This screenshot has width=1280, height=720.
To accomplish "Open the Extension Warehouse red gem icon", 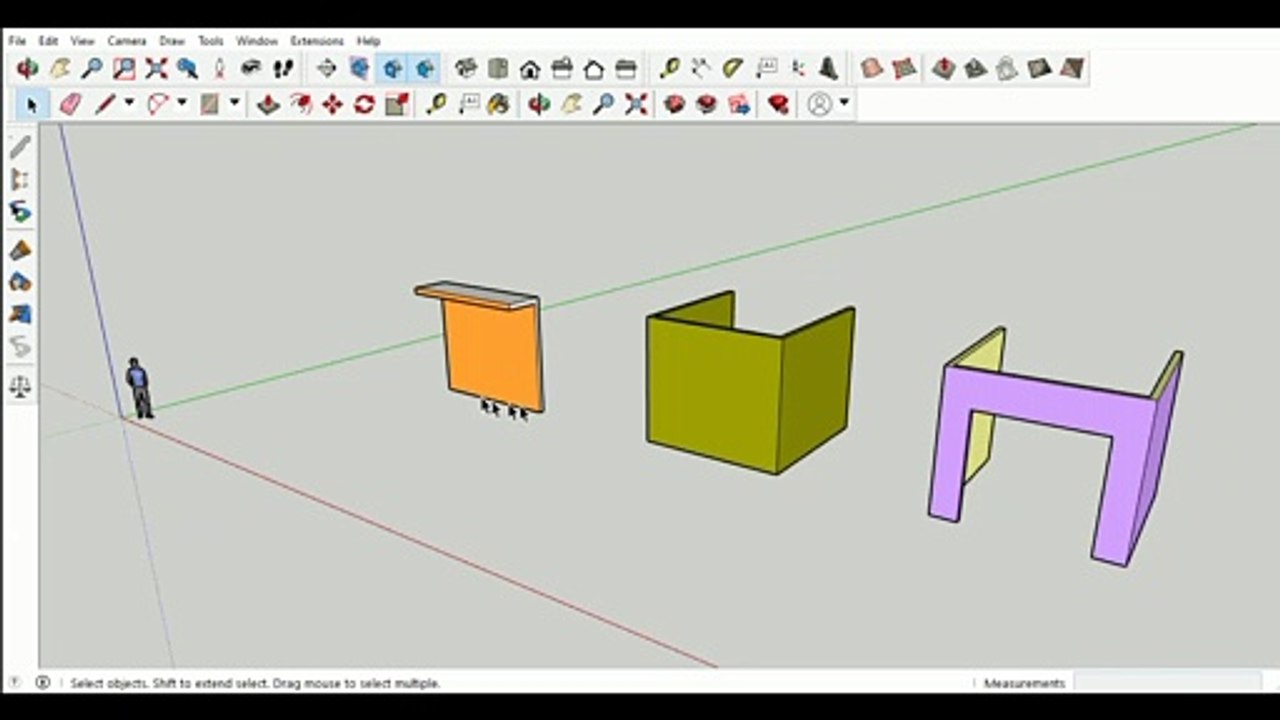I will pos(779,104).
